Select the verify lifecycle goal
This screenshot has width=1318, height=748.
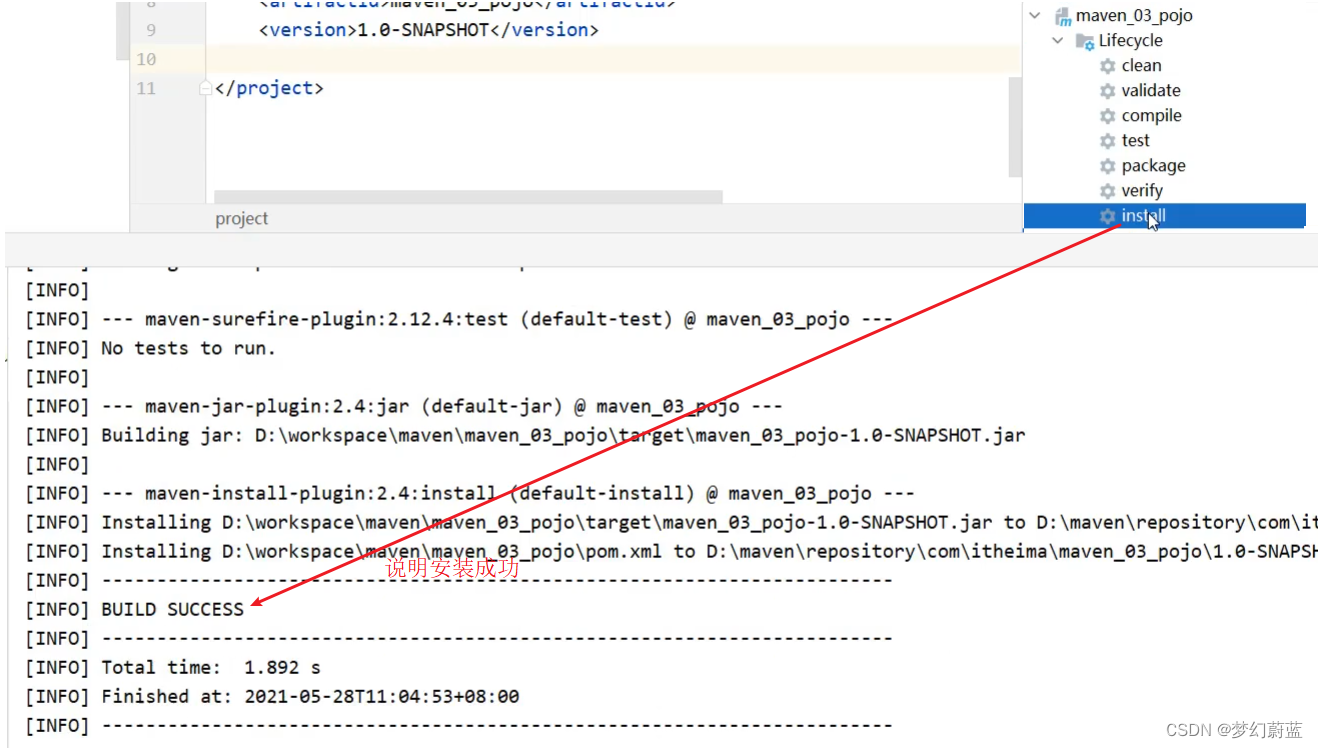[x=1142, y=191]
